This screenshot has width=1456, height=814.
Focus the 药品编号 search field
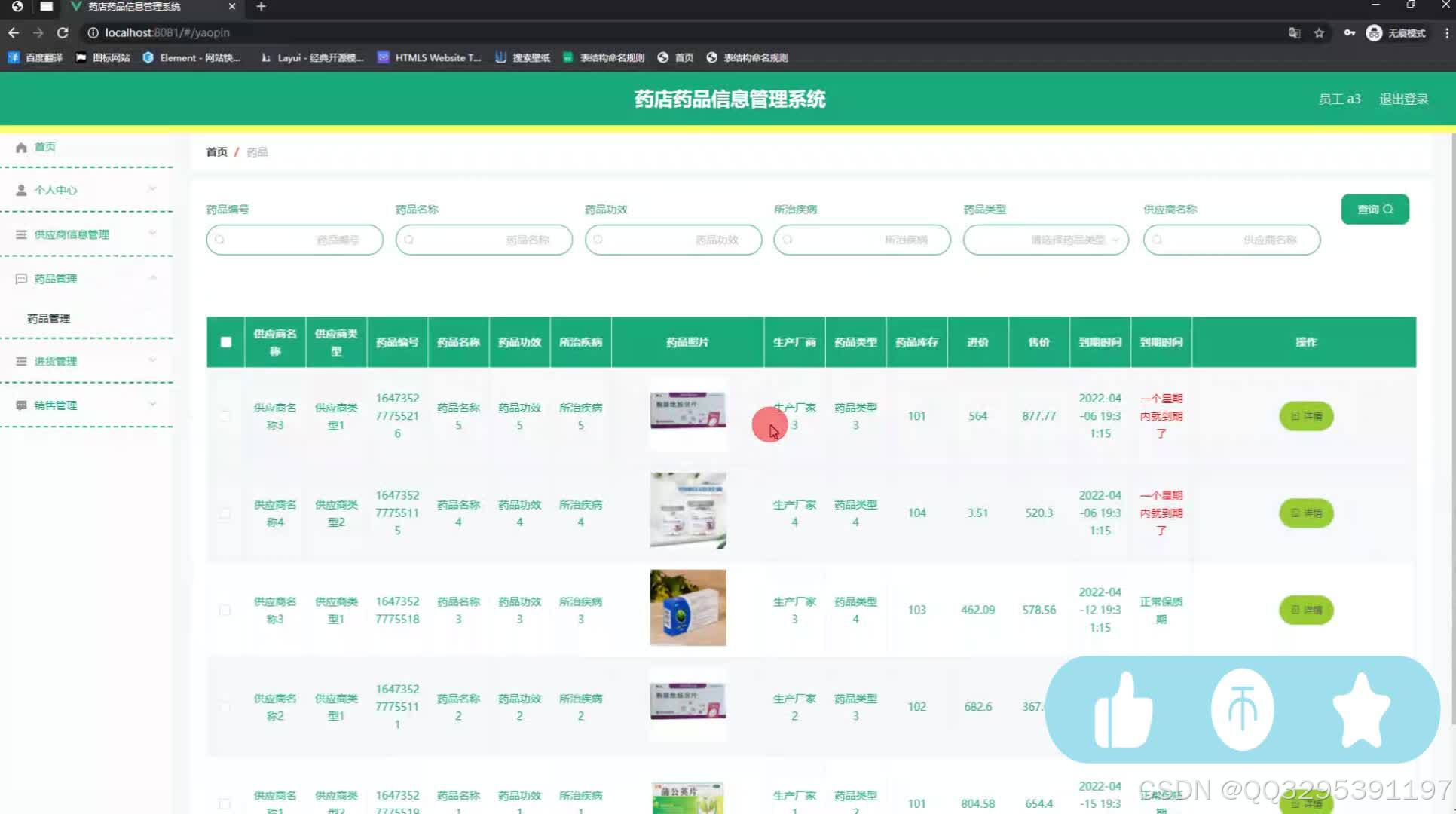[295, 240]
